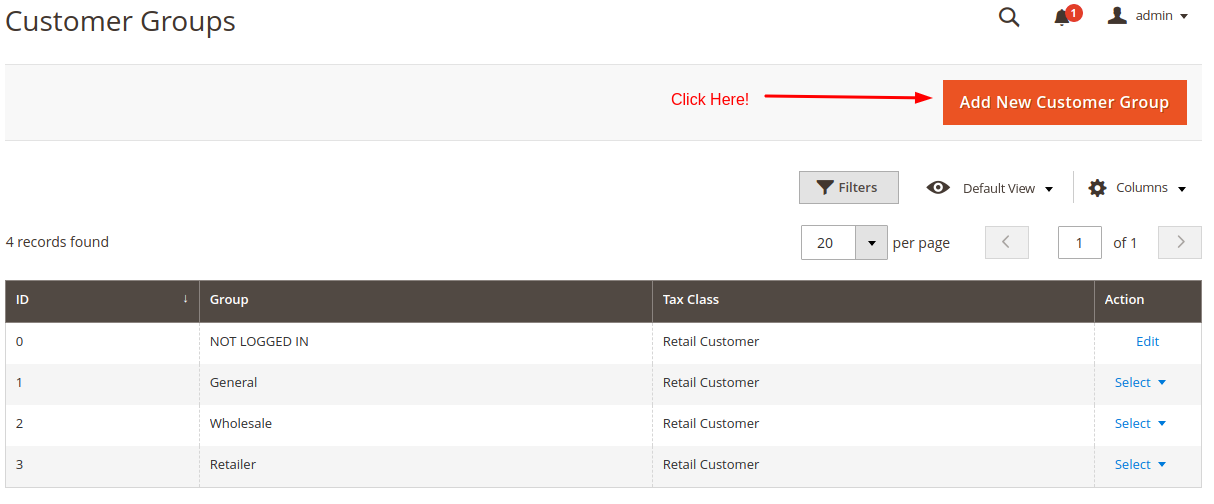The width and height of the screenshot is (1214, 504).
Task: Click the Customer Groups page title
Action: [121, 21]
